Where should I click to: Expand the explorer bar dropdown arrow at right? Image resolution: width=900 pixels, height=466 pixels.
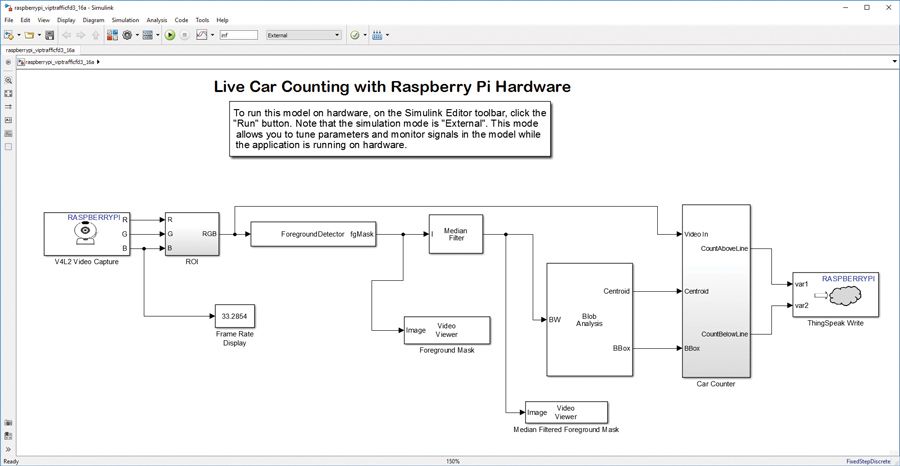[892, 62]
